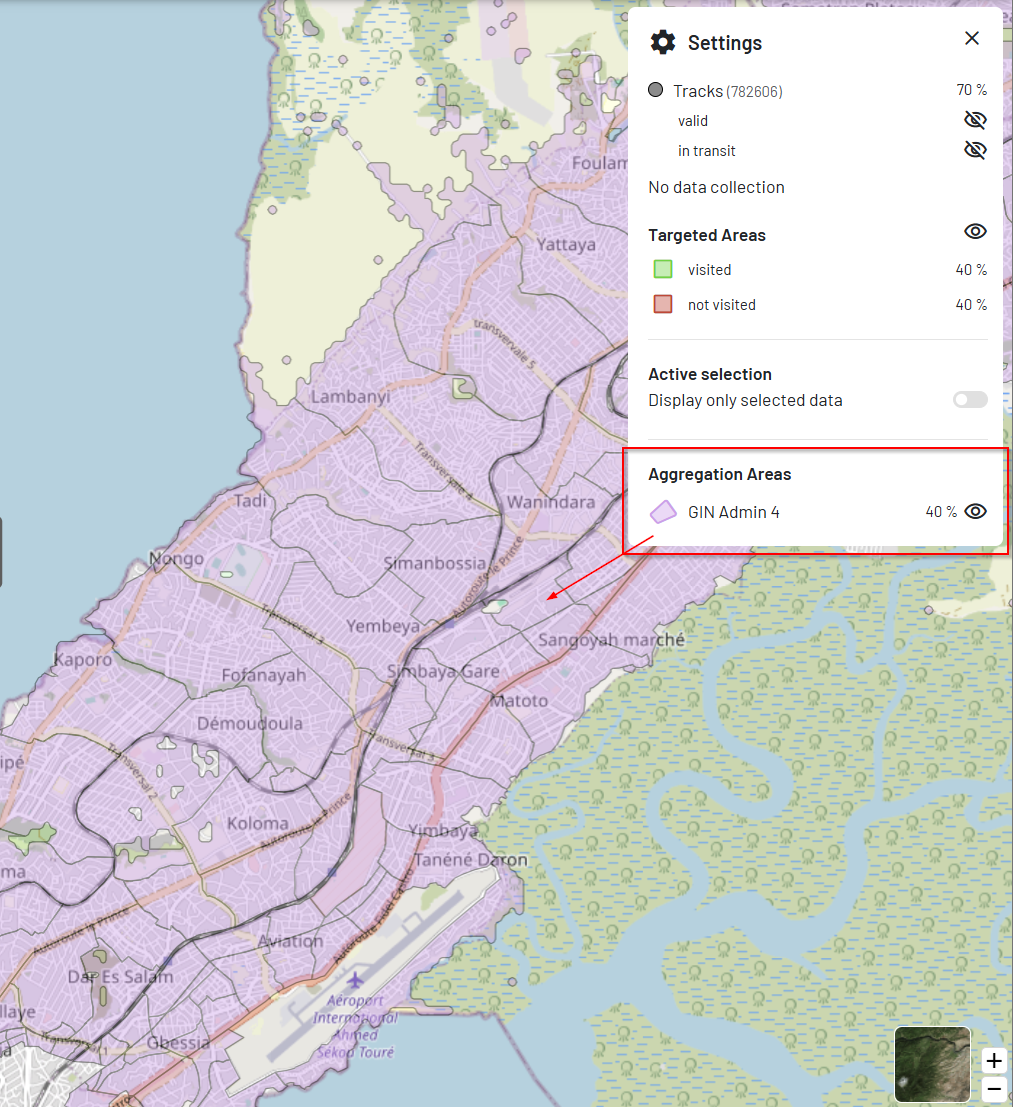This screenshot has height=1107, width=1013.
Task: Click the Nongo map label
Action: point(176,559)
